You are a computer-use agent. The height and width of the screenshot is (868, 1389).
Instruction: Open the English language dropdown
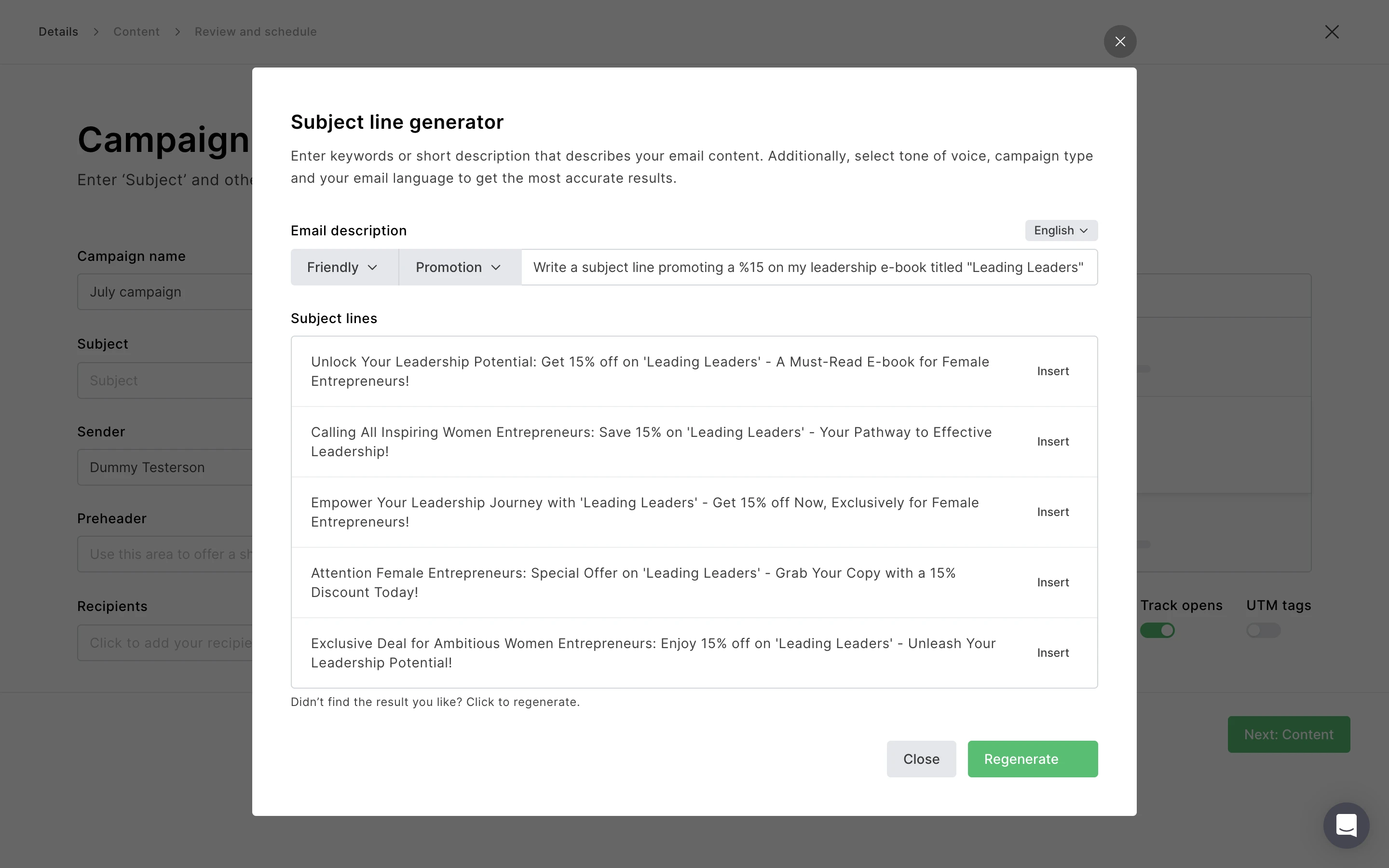(1061, 230)
